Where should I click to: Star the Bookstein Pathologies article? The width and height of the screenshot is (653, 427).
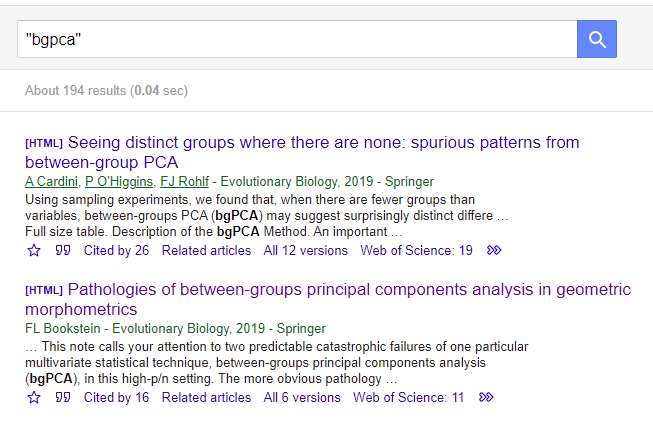tap(34, 397)
